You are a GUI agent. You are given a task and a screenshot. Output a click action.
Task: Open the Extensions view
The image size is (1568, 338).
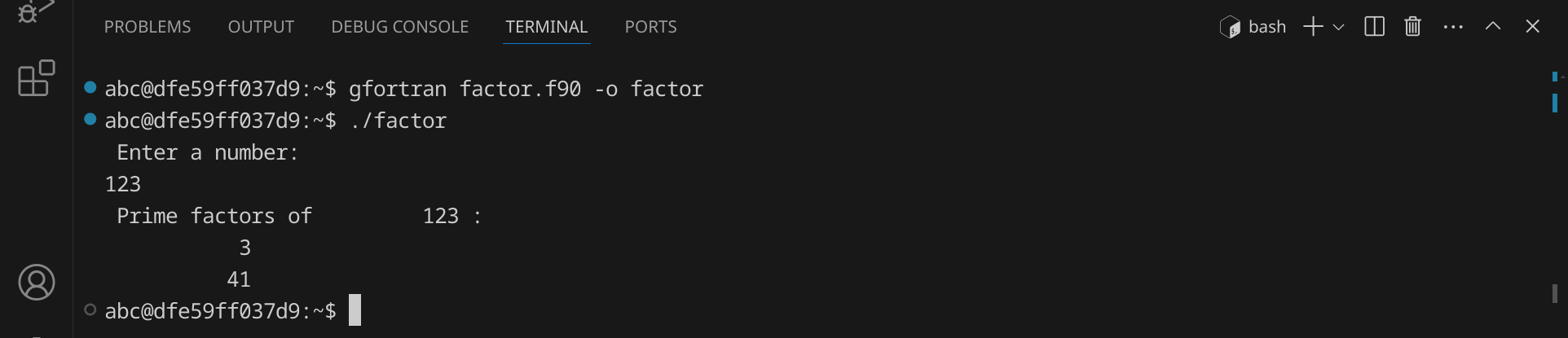[x=36, y=78]
